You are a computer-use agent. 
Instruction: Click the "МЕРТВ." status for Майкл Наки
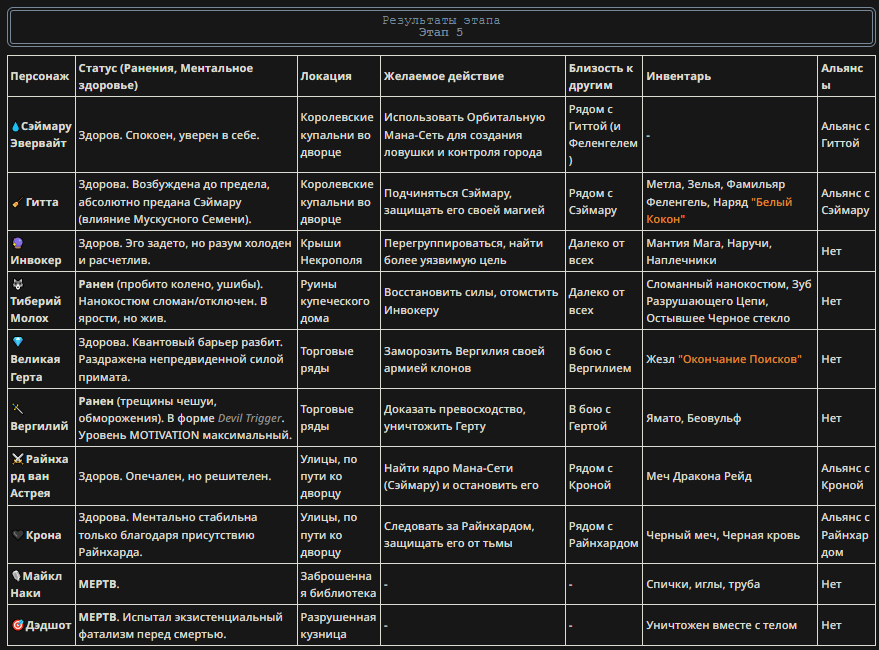point(99,584)
